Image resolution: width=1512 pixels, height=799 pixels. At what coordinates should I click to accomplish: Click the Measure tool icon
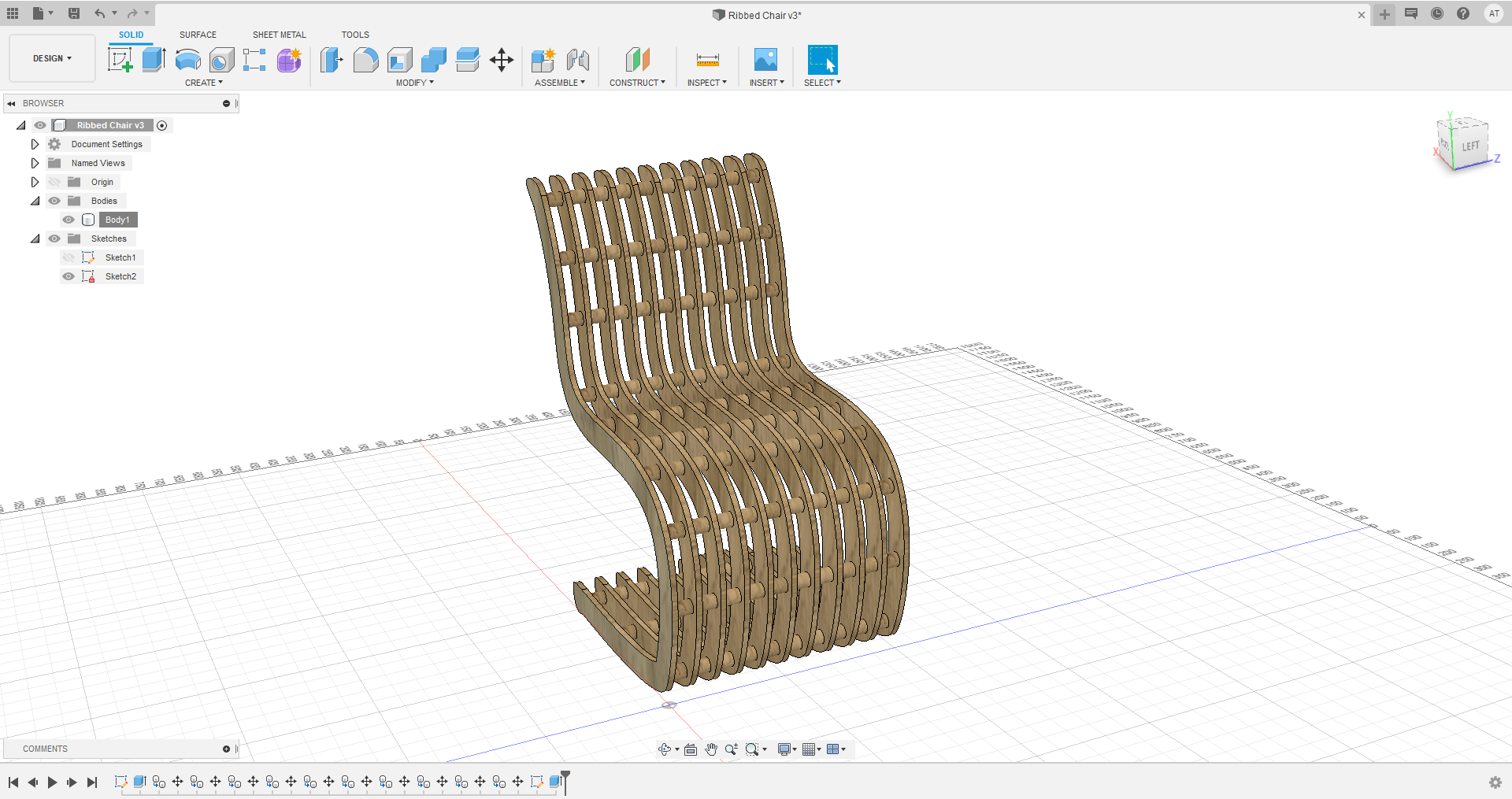[707, 60]
